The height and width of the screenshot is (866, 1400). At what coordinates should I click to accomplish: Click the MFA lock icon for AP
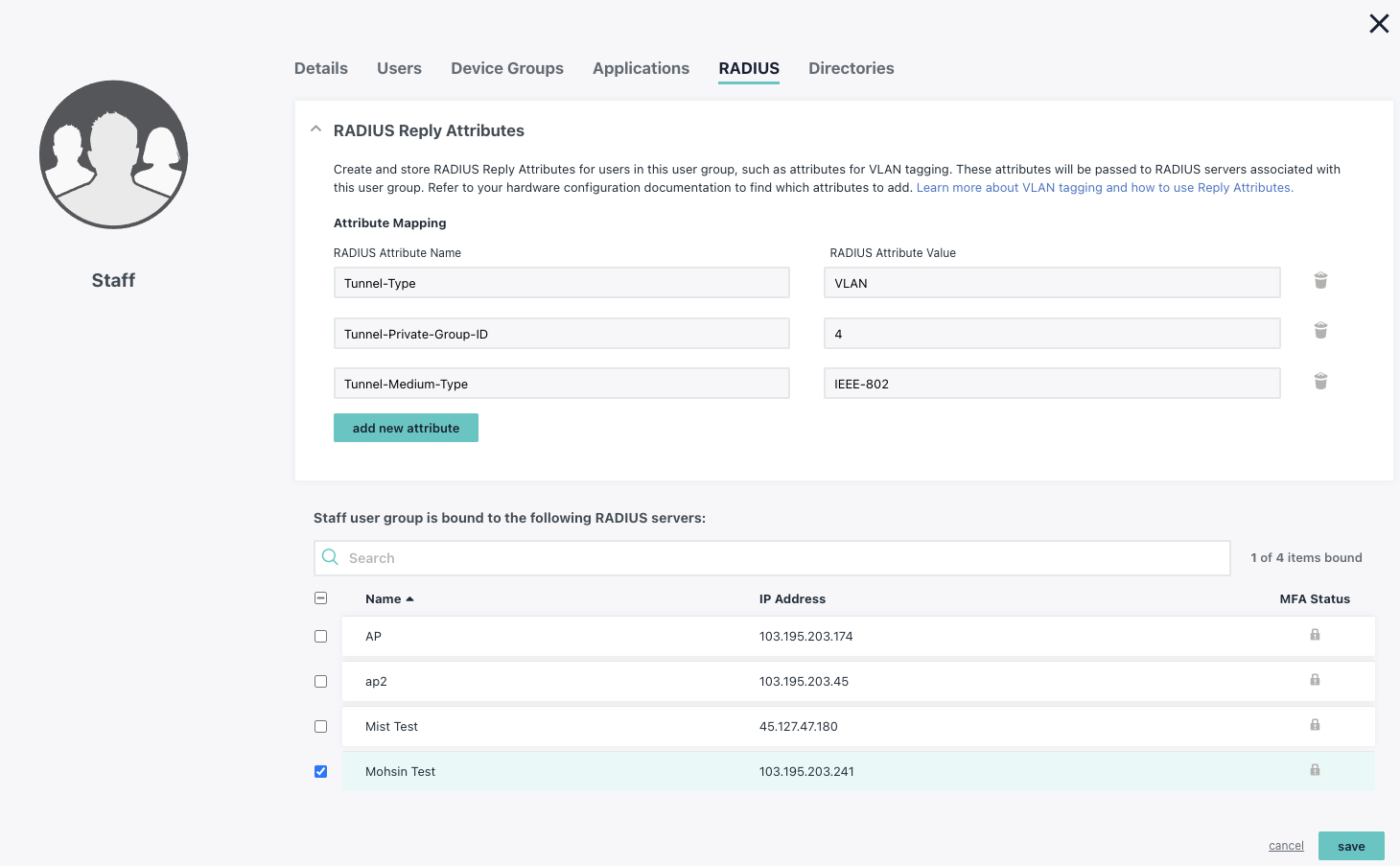click(1315, 635)
